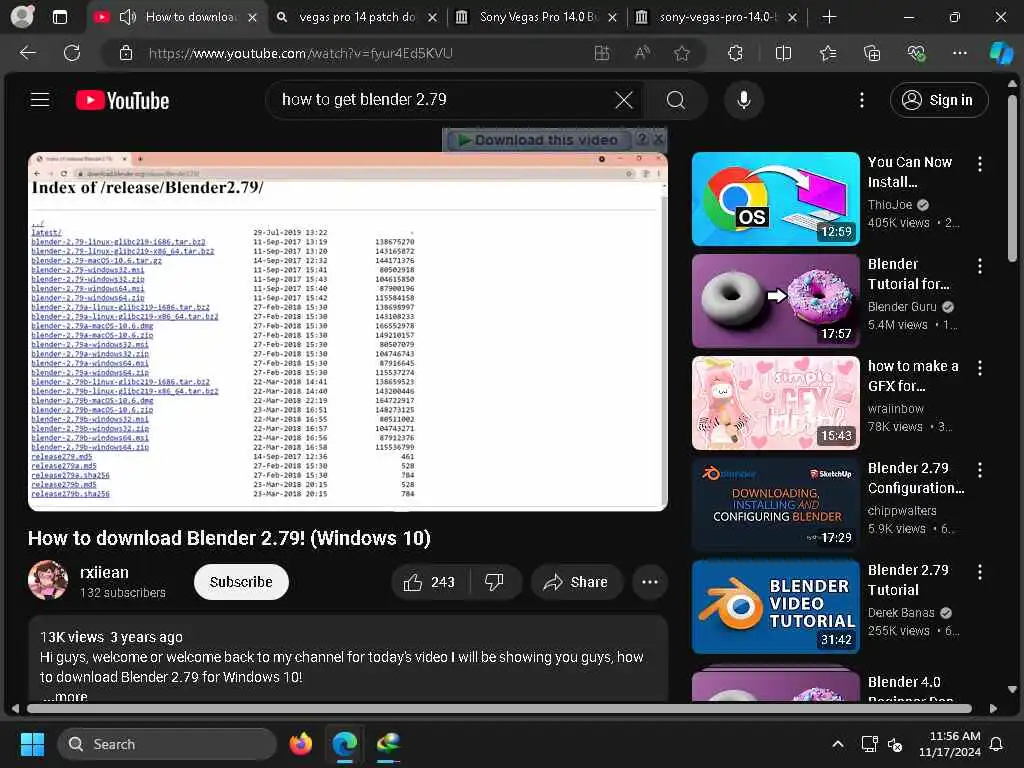Screen dimensions: 1024x768
Task: Click the horizontal scrollbar at bottom
Action: pos(500,708)
